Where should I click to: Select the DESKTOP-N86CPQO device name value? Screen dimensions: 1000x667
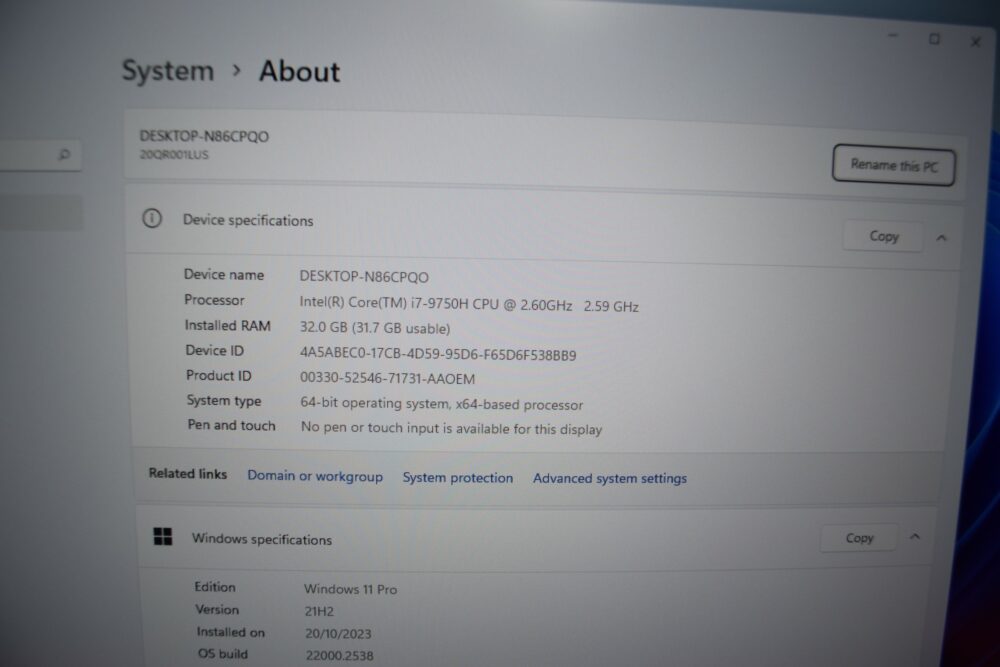point(364,277)
